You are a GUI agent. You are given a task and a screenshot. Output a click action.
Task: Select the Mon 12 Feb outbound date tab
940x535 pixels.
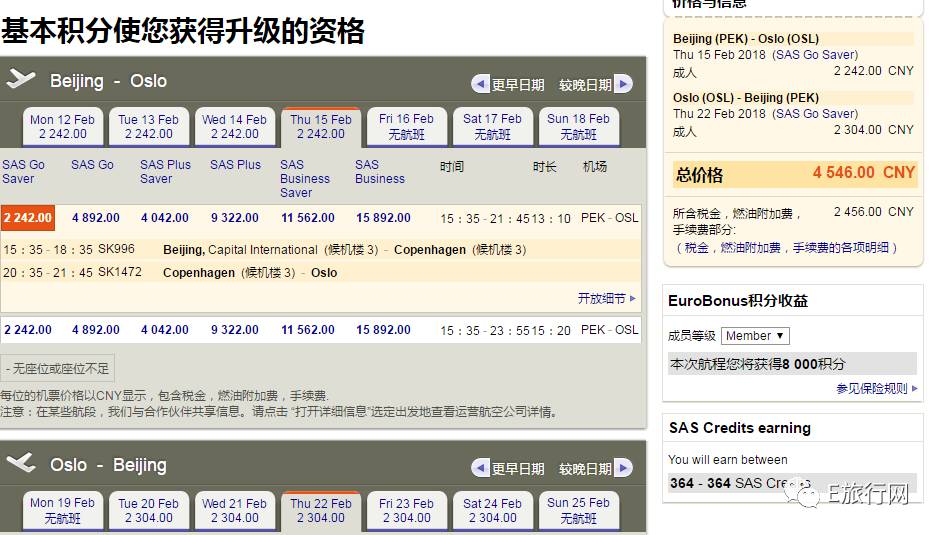click(62, 127)
